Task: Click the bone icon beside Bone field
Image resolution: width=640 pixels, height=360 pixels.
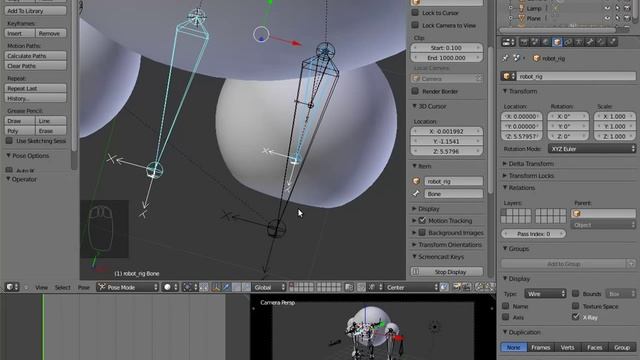Action: point(416,193)
